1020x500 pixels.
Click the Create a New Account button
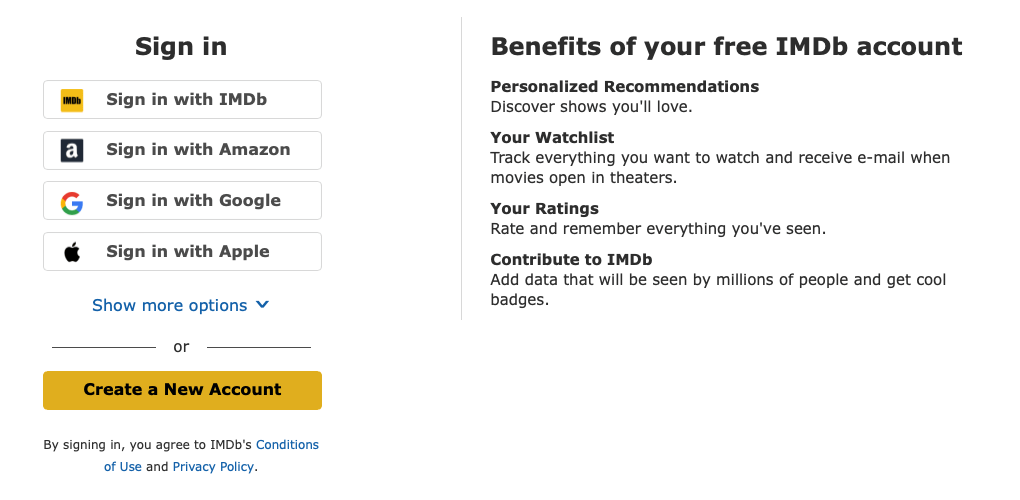coord(182,390)
